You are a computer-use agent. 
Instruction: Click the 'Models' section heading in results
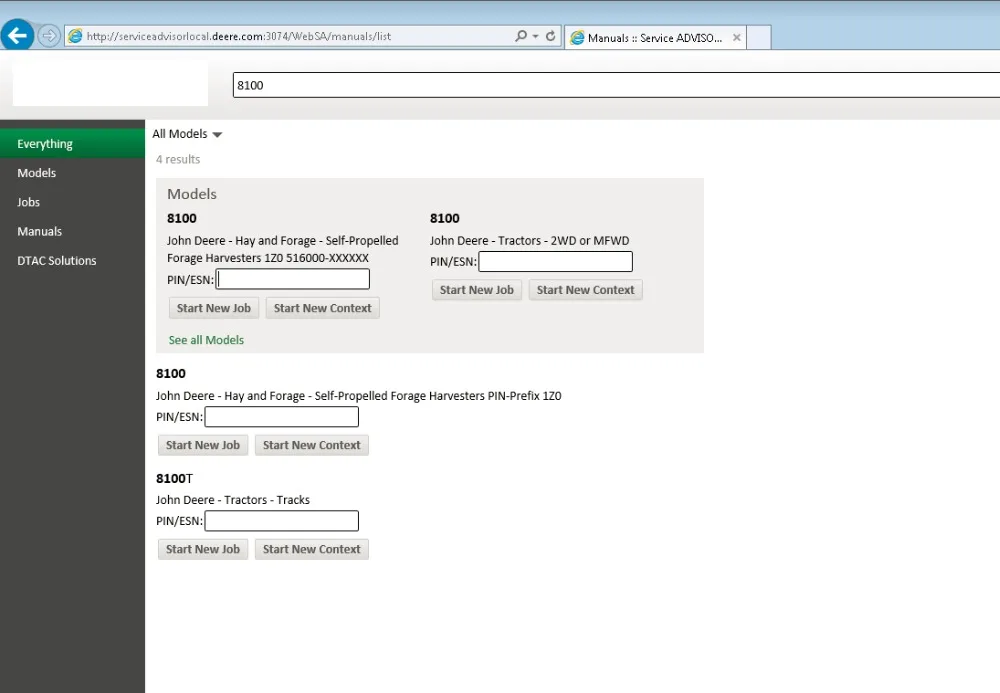coord(192,194)
